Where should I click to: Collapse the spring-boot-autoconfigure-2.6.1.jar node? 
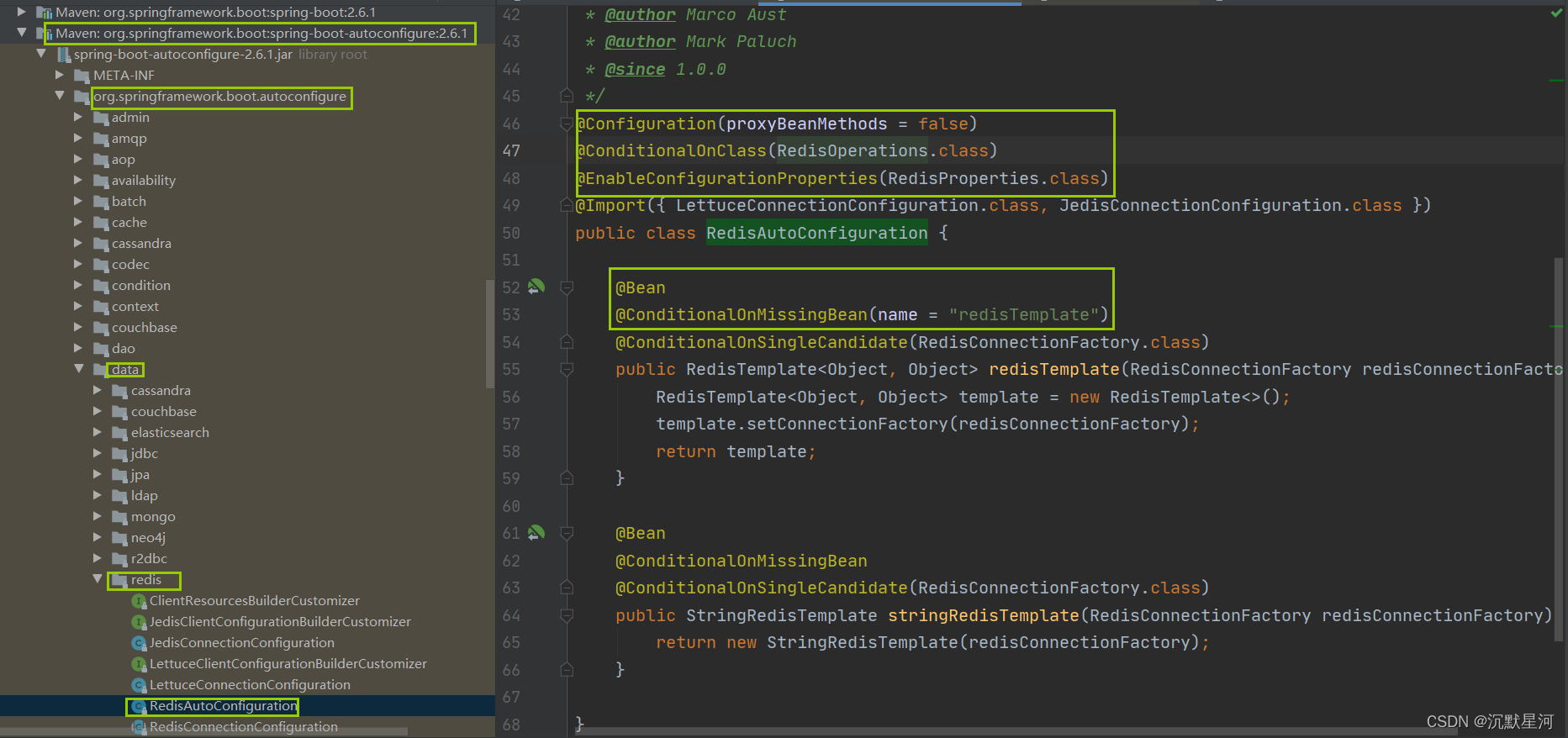click(41, 54)
